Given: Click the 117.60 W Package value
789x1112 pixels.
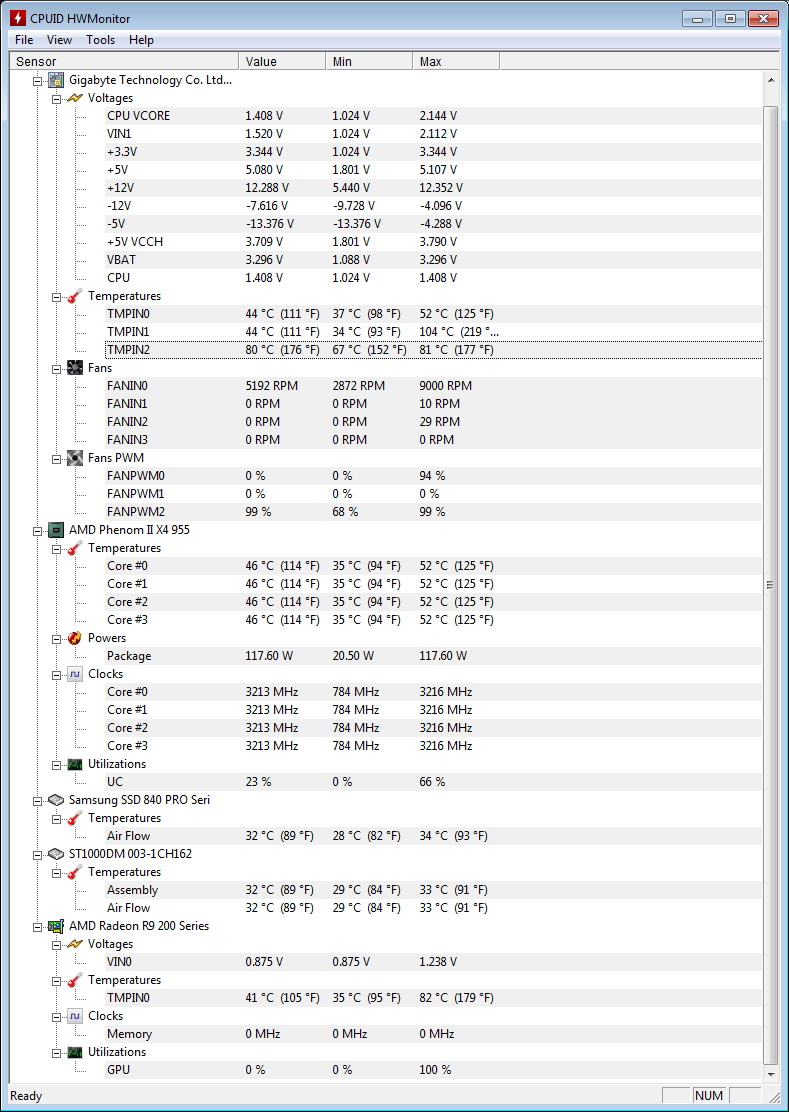Looking at the screenshot, I should tap(269, 656).
